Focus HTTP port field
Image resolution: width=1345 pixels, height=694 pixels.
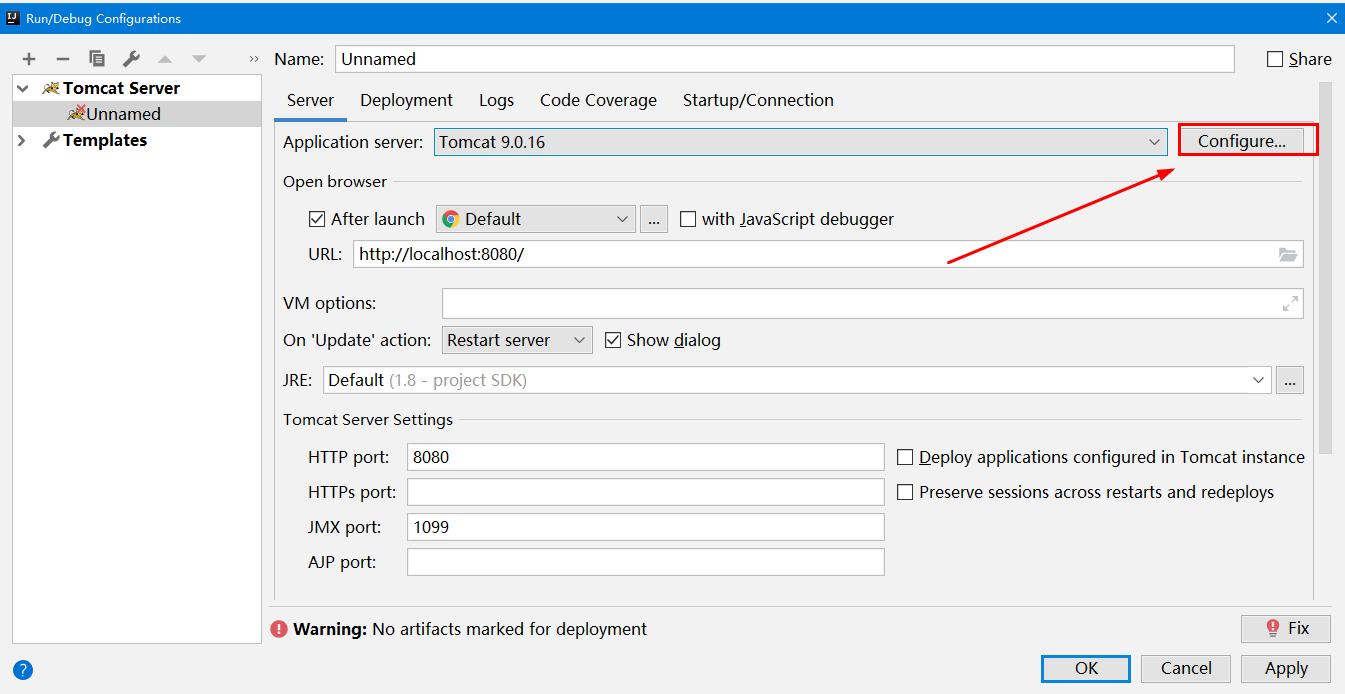point(646,457)
